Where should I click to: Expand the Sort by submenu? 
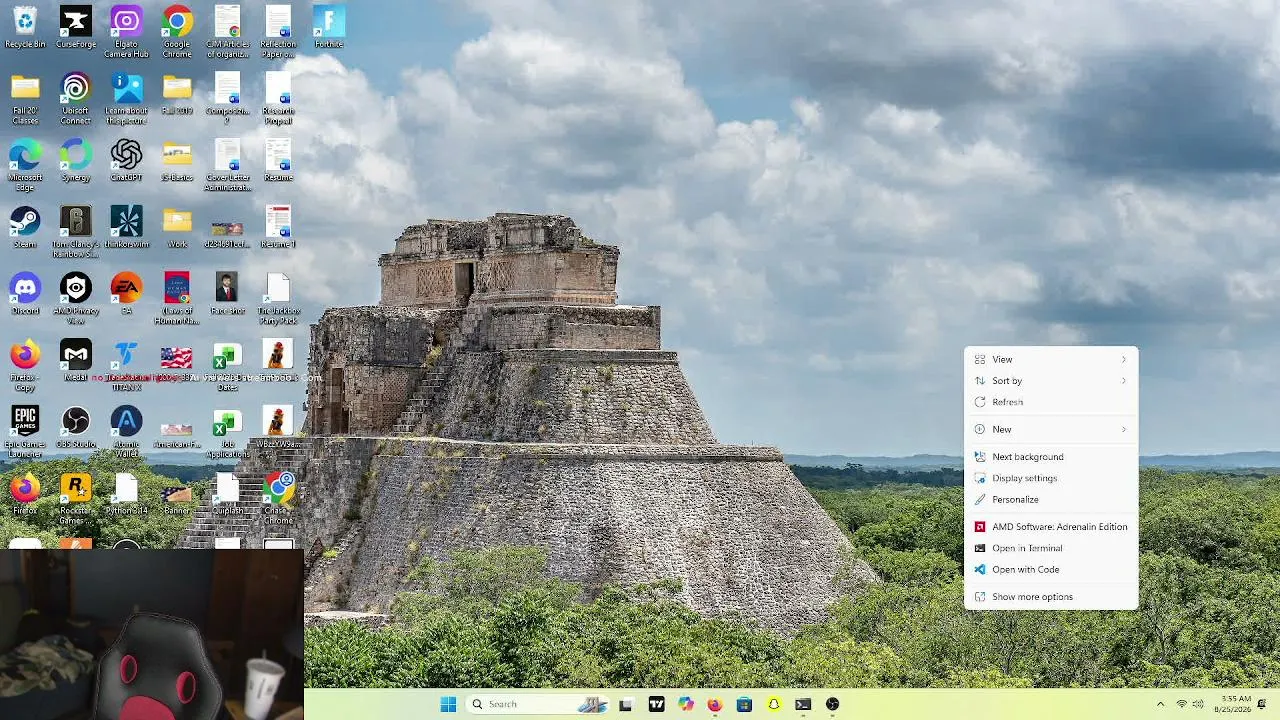point(1051,380)
